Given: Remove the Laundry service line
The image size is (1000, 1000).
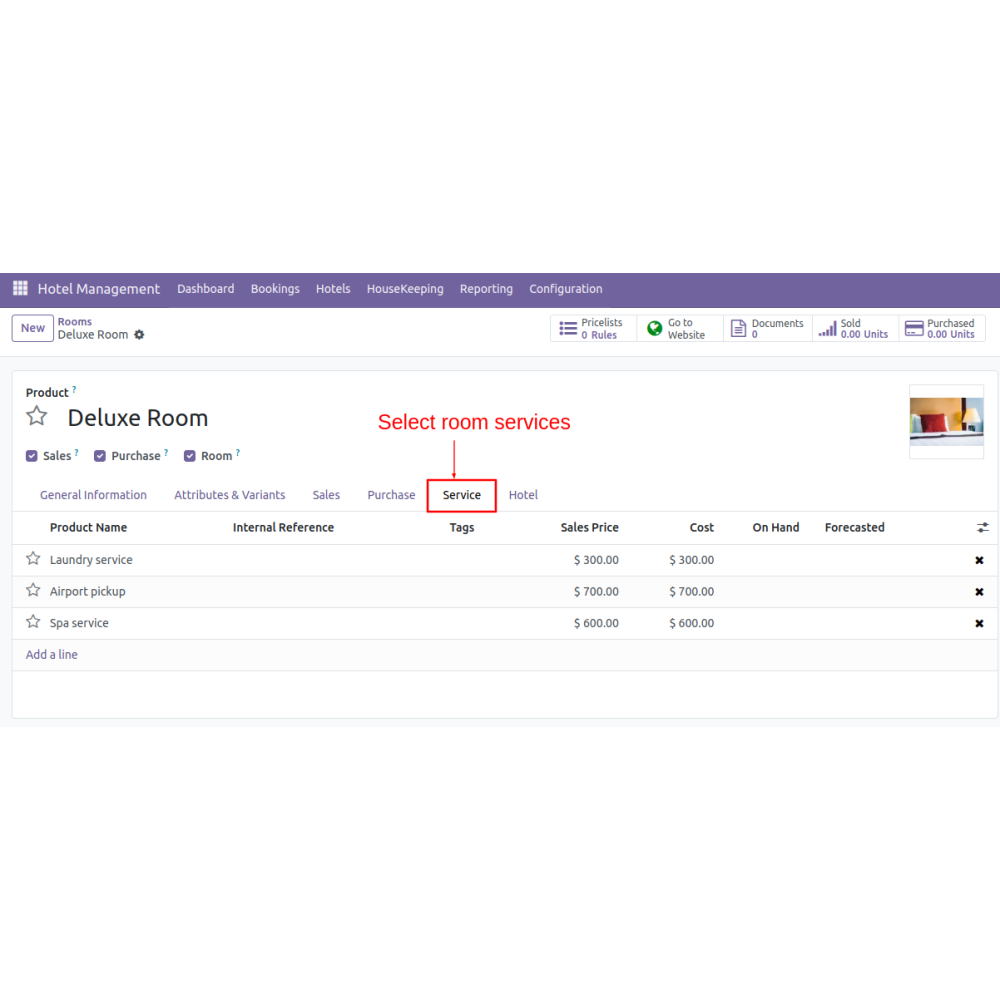Looking at the screenshot, I should (979, 560).
